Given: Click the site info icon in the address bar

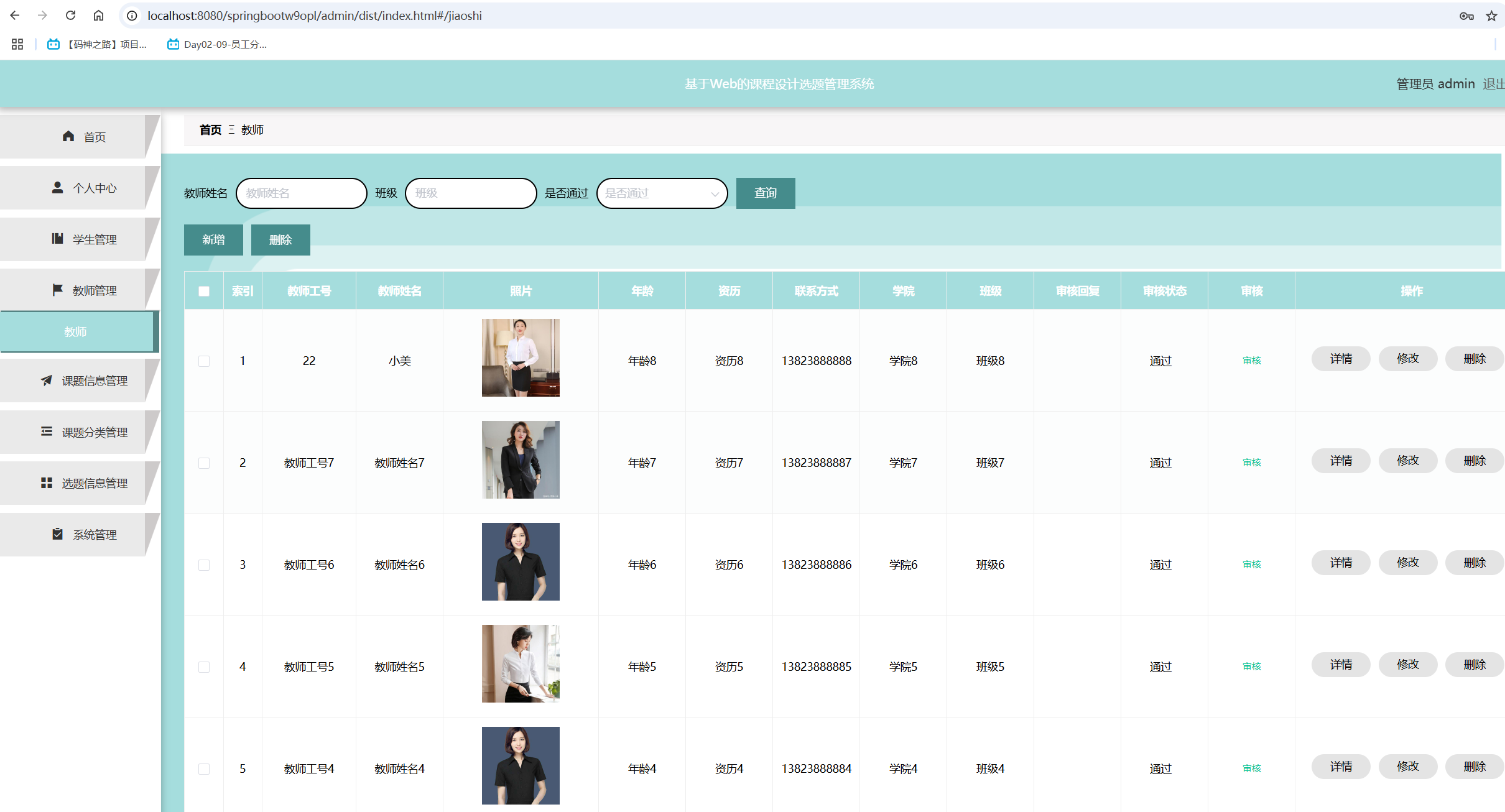Looking at the screenshot, I should [x=132, y=16].
